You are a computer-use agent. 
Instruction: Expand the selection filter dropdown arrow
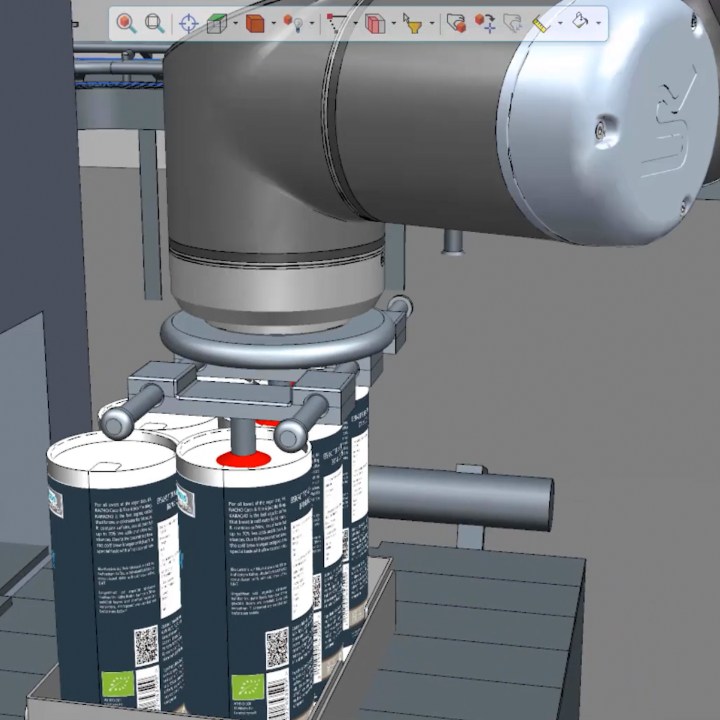click(432, 23)
